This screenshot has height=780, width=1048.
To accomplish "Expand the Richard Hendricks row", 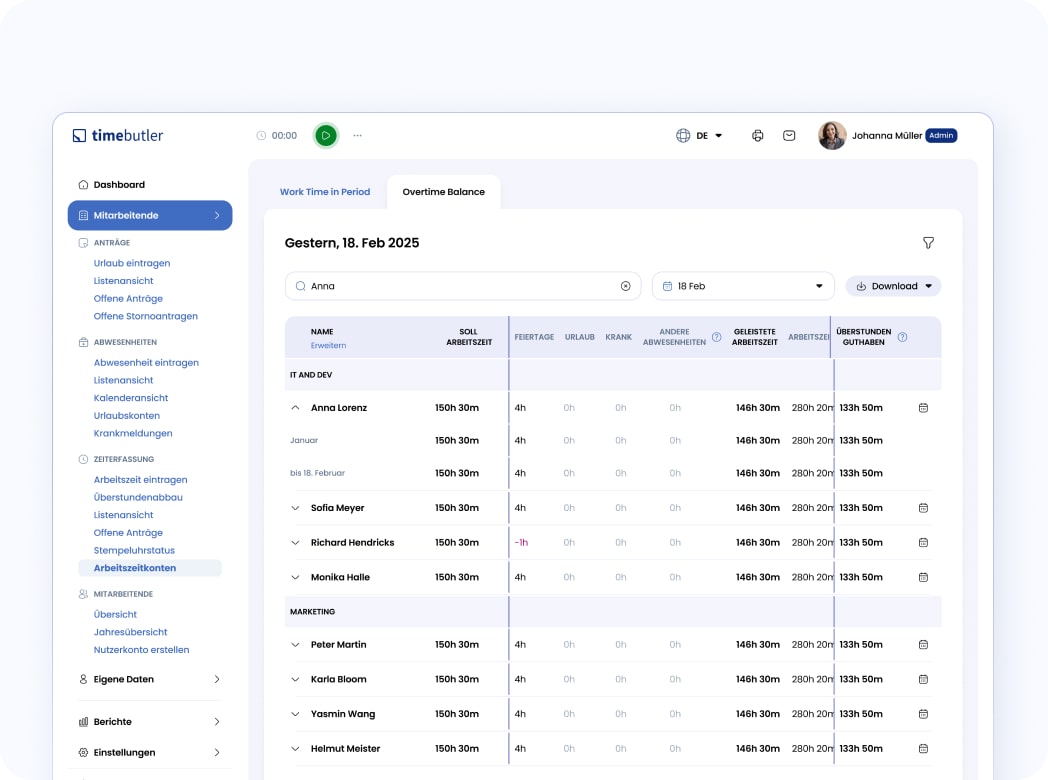I will (295, 543).
